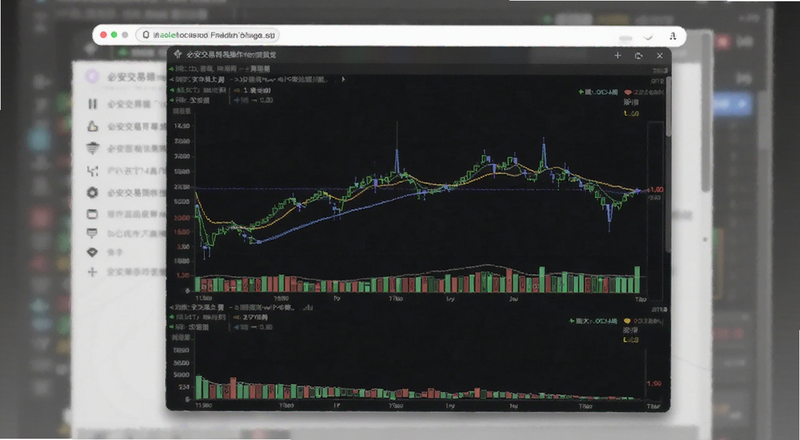This screenshot has width=800, height=440.
Task: Click the window rectangle sidebar icon
Action: click(92, 214)
